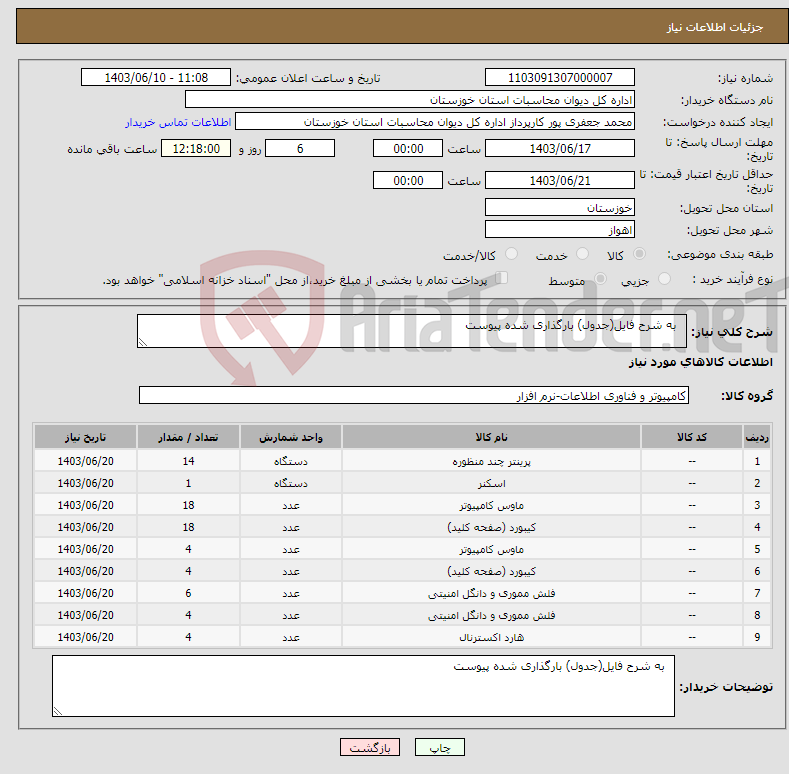Click the response deadline date 1403/06/17
The image size is (789, 774).
(560, 148)
